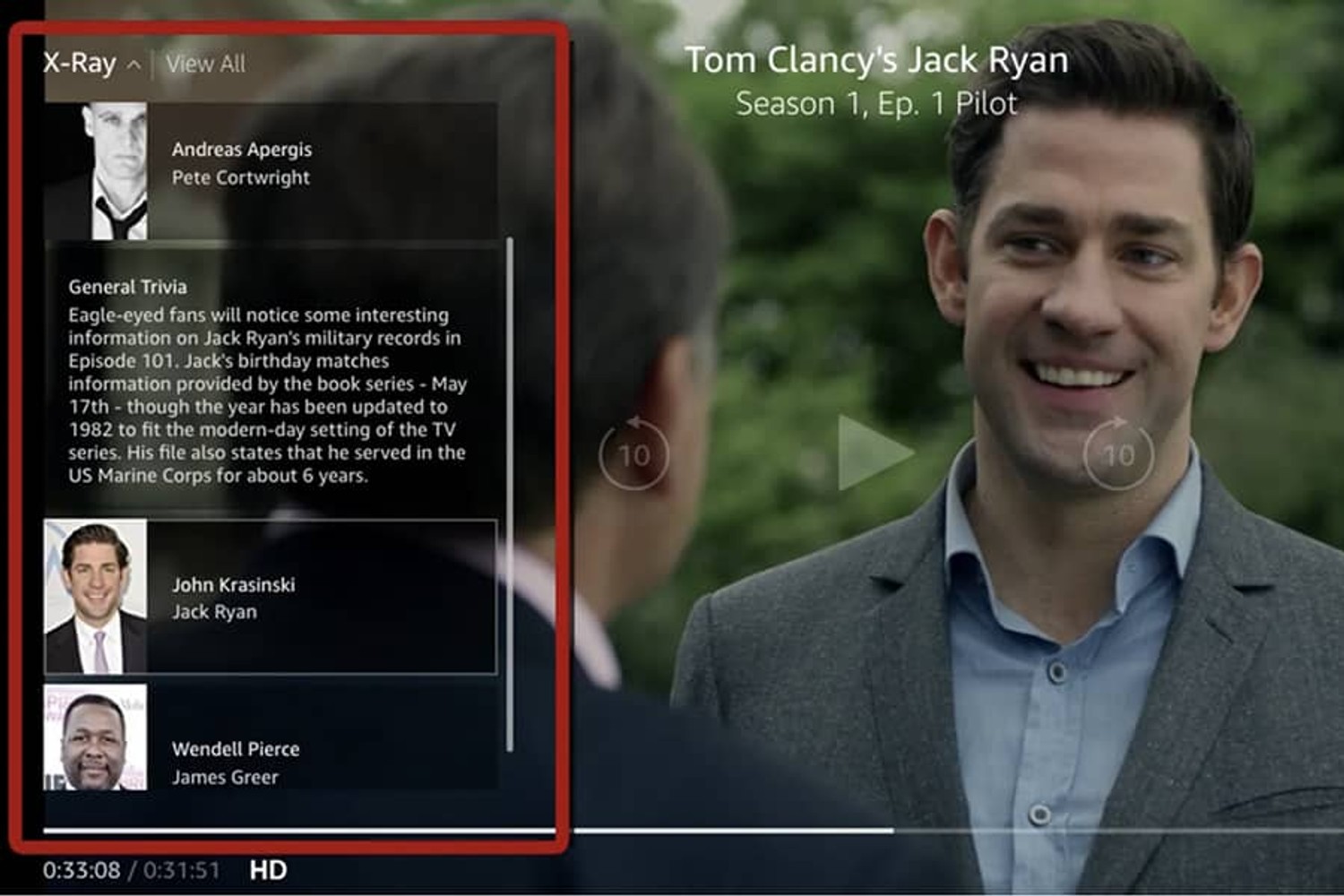The image size is (1344, 896).
Task: Click the X-Ray panel title
Action: (x=80, y=64)
